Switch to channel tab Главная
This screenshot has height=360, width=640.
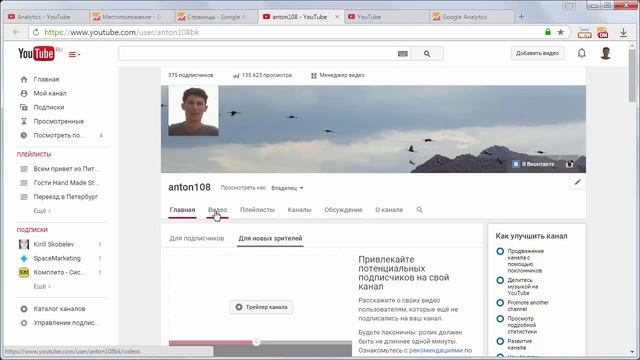click(182, 210)
